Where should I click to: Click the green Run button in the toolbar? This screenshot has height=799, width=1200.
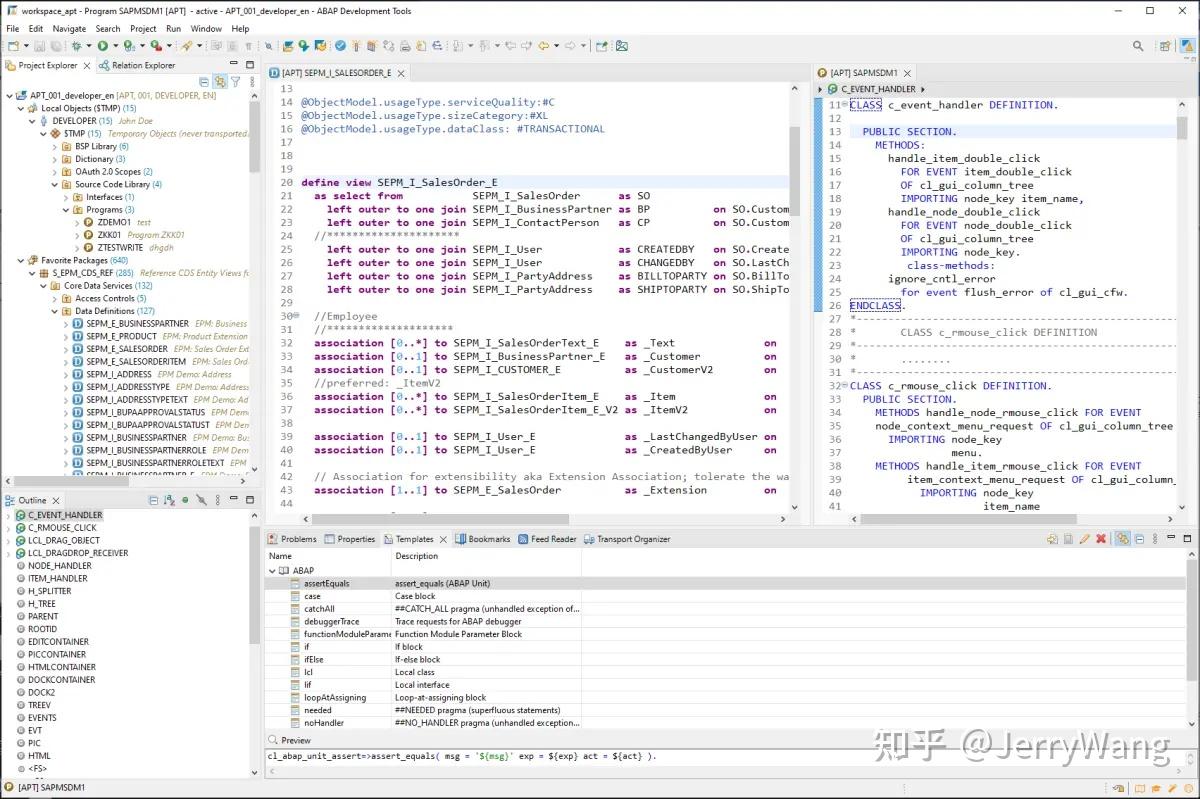(x=102, y=46)
